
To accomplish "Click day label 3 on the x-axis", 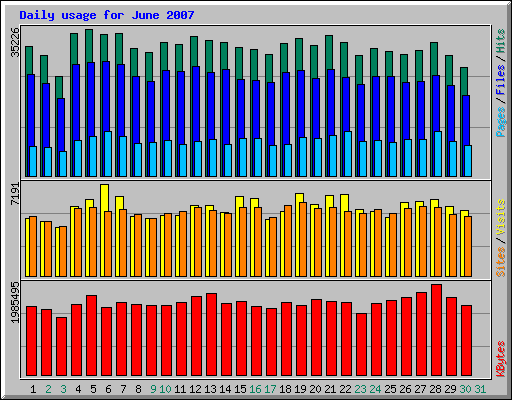I will (x=63, y=389).
